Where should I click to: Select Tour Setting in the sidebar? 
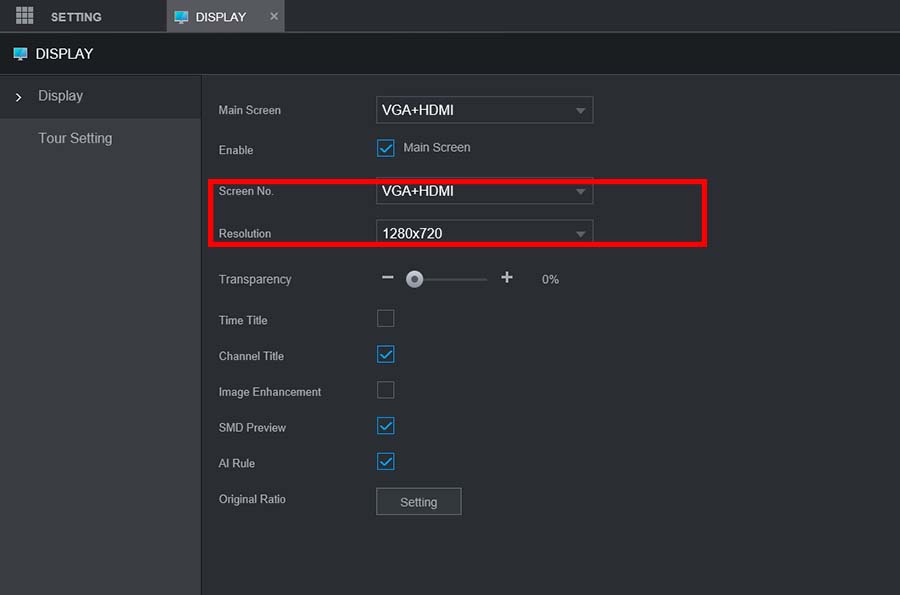click(75, 138)
